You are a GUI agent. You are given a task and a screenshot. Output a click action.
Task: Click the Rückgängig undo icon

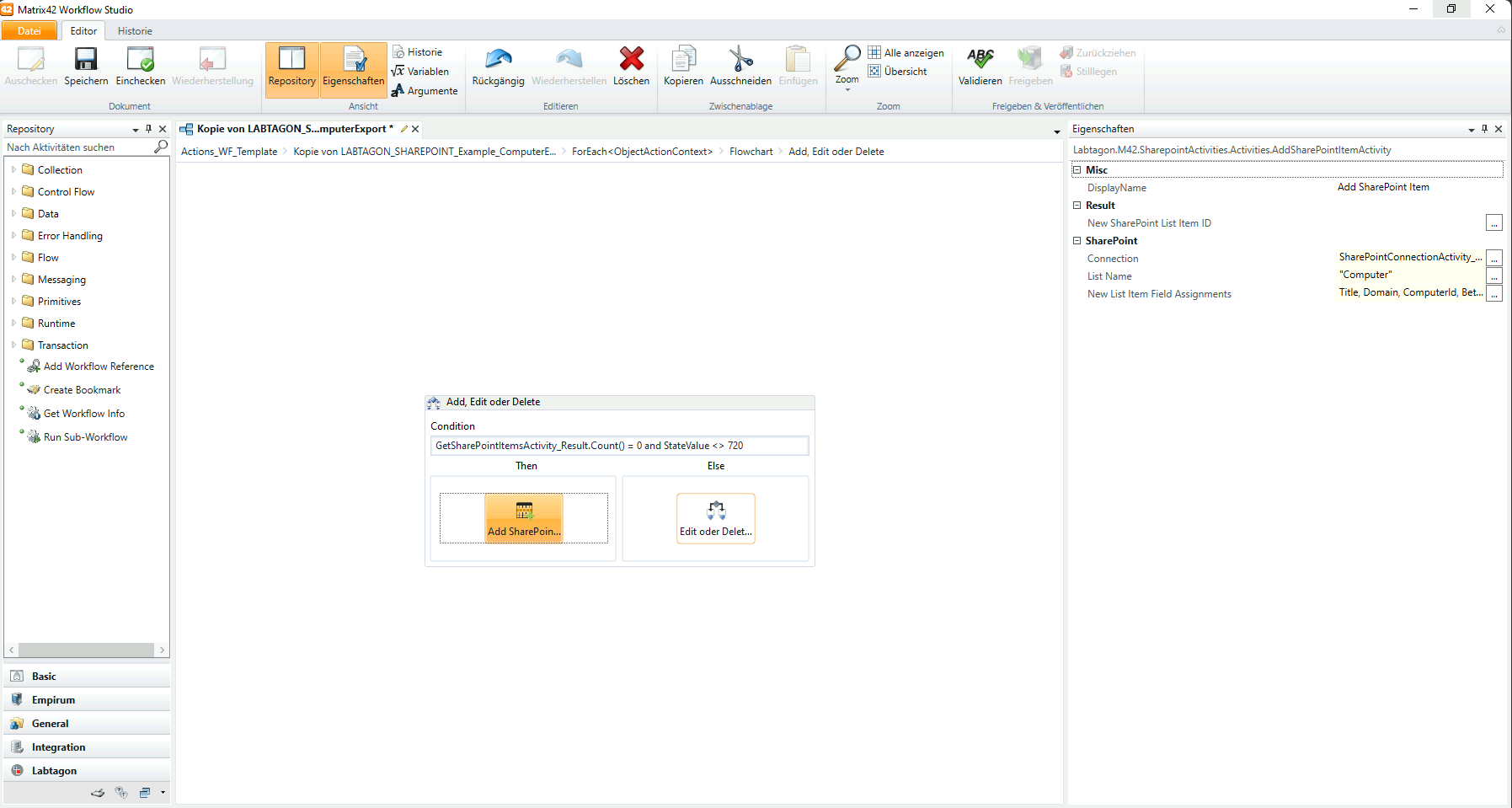point(498,60)
